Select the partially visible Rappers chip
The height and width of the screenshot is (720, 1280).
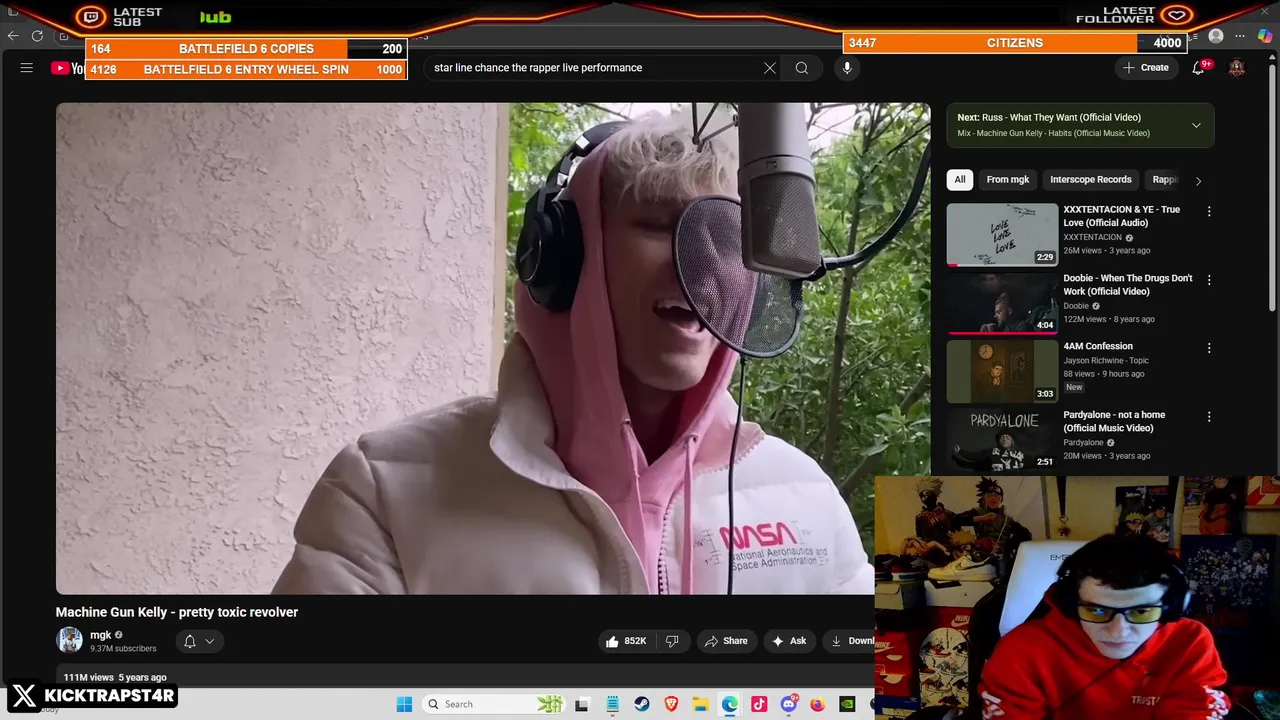[1164, 180]
